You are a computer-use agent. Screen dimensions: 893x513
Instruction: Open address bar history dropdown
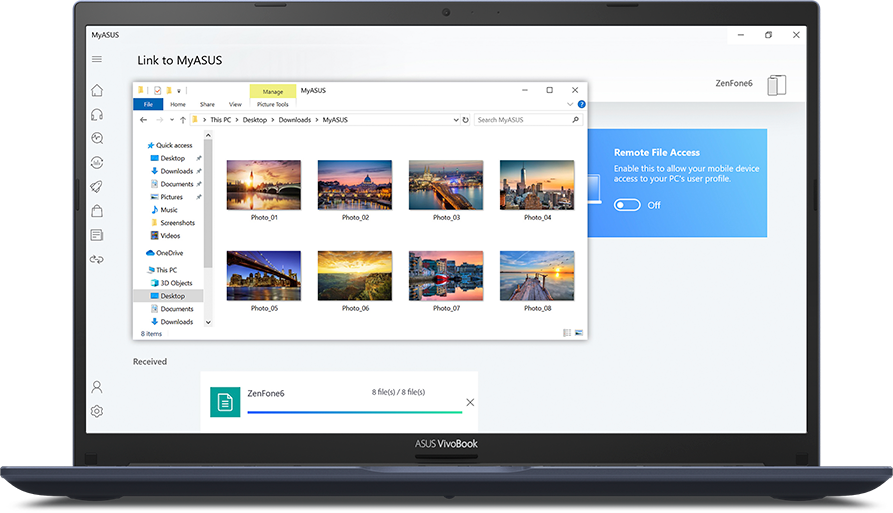coord(456,120)
